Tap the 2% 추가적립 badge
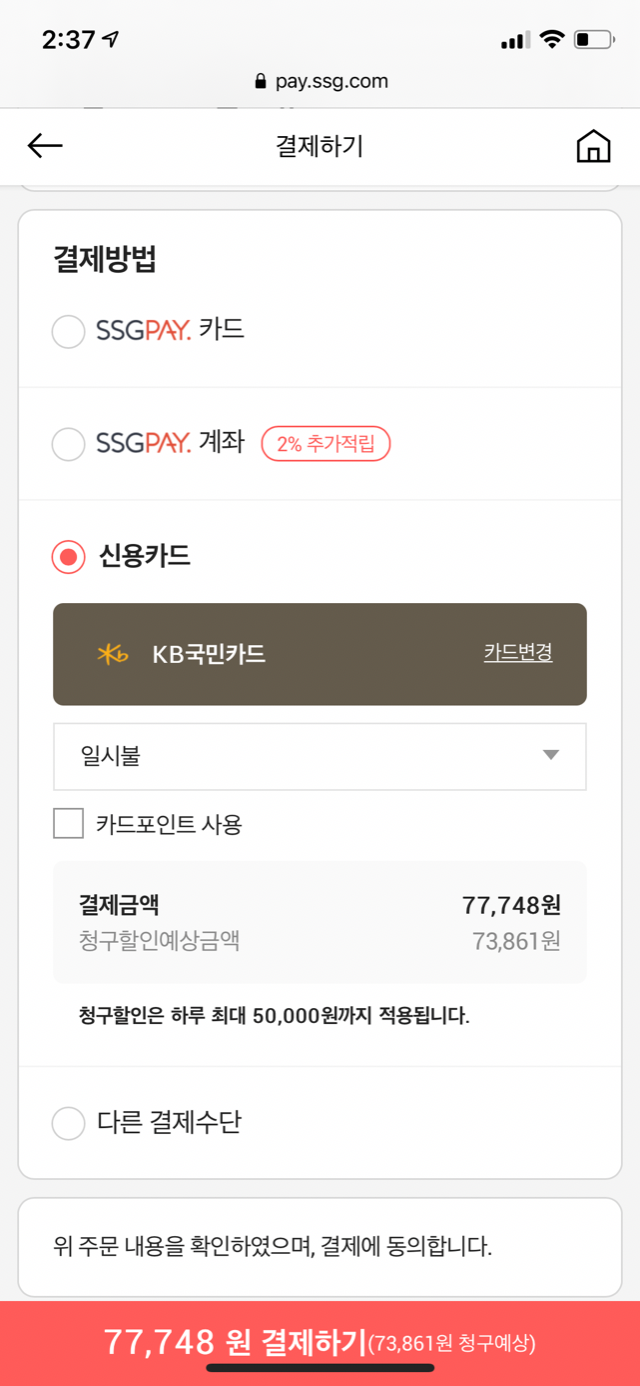 (325, 443)
